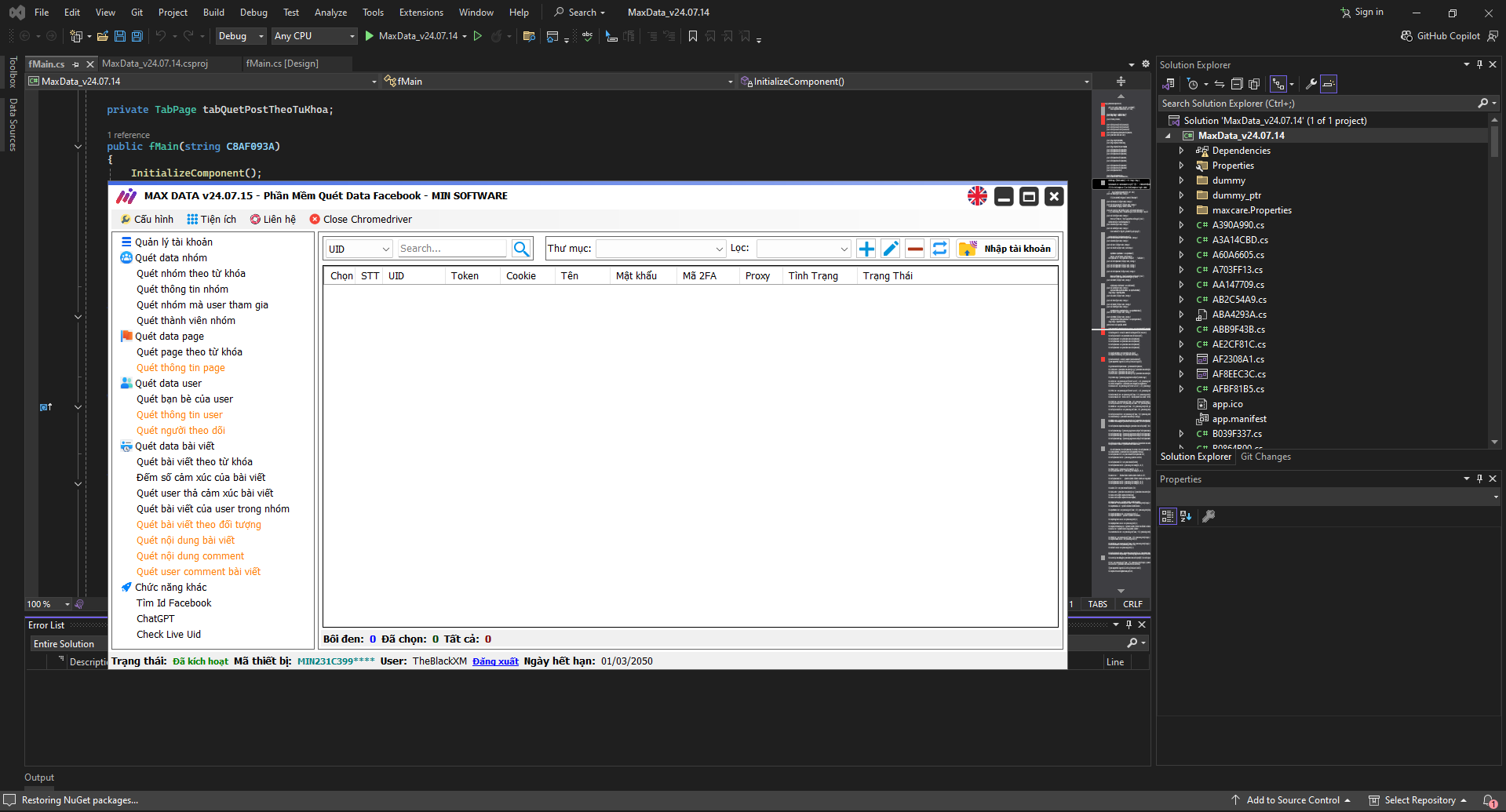The height and width of the screenshot is (812, 1506).
Task: Open the Analyze menu
Action: point(330,13)
